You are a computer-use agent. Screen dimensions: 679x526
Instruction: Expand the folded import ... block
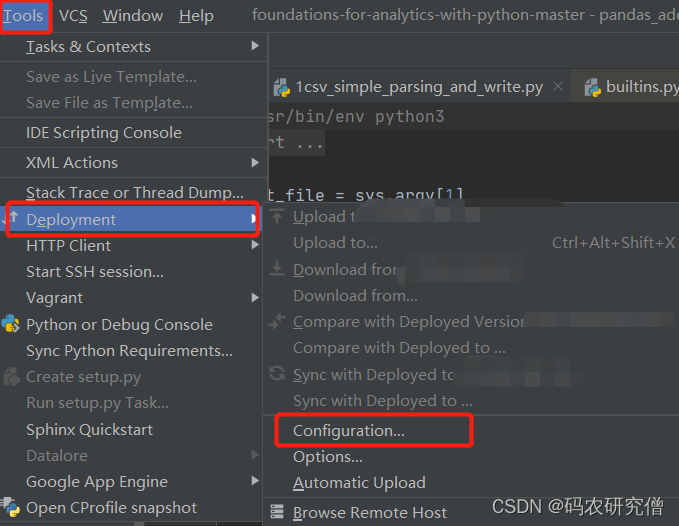click(x=297, y=142)
